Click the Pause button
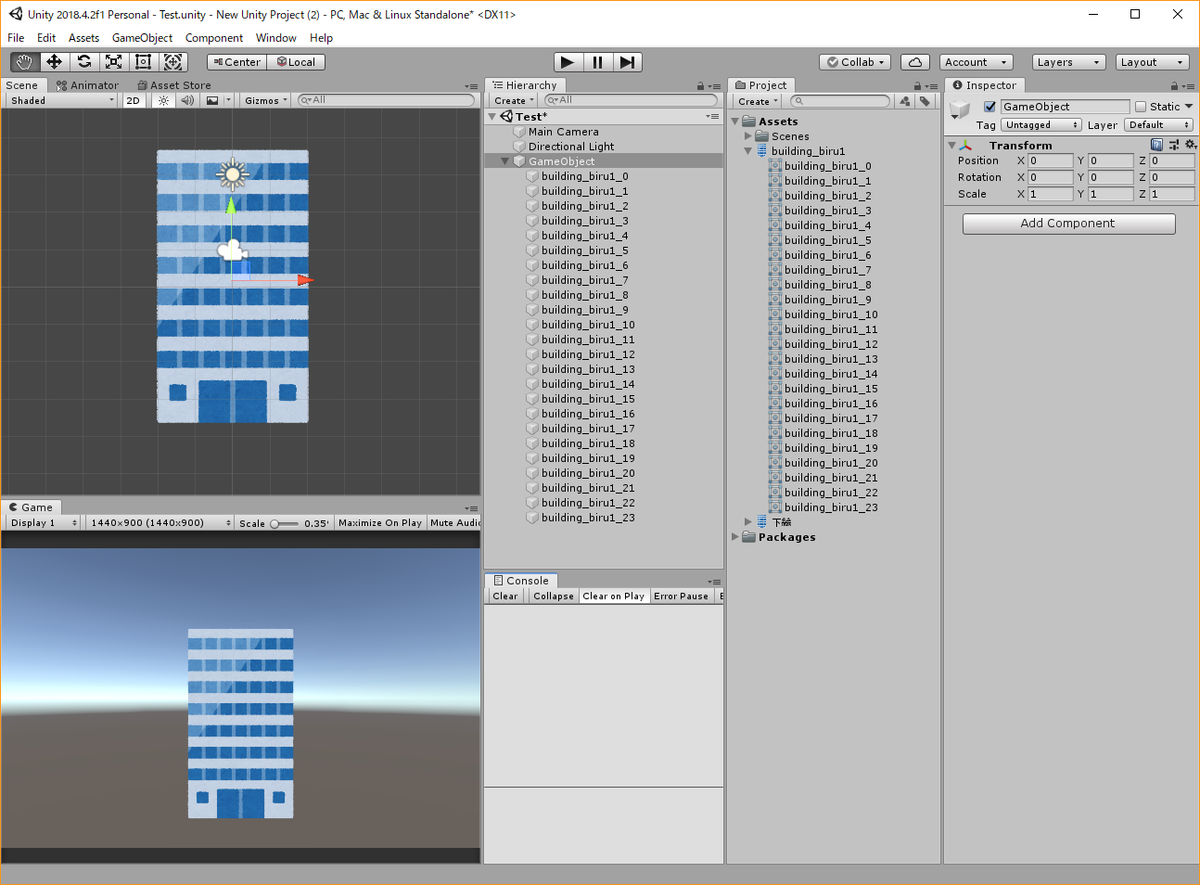This screenshot has width=1200, height=885. [598, 62]
